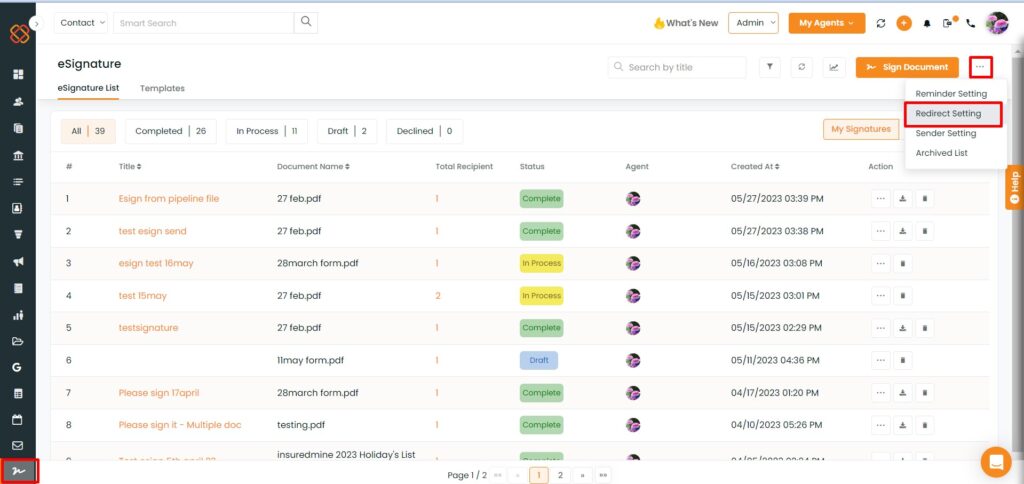Go to next page arrow

click(x=581, y=476)
